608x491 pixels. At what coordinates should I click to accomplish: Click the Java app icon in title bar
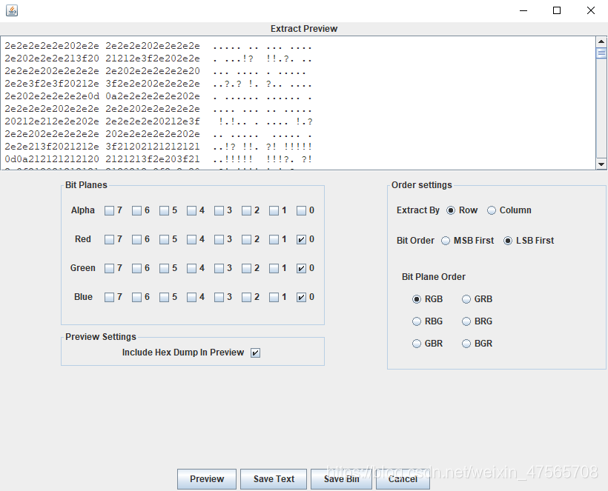click(x=12, y=10)
